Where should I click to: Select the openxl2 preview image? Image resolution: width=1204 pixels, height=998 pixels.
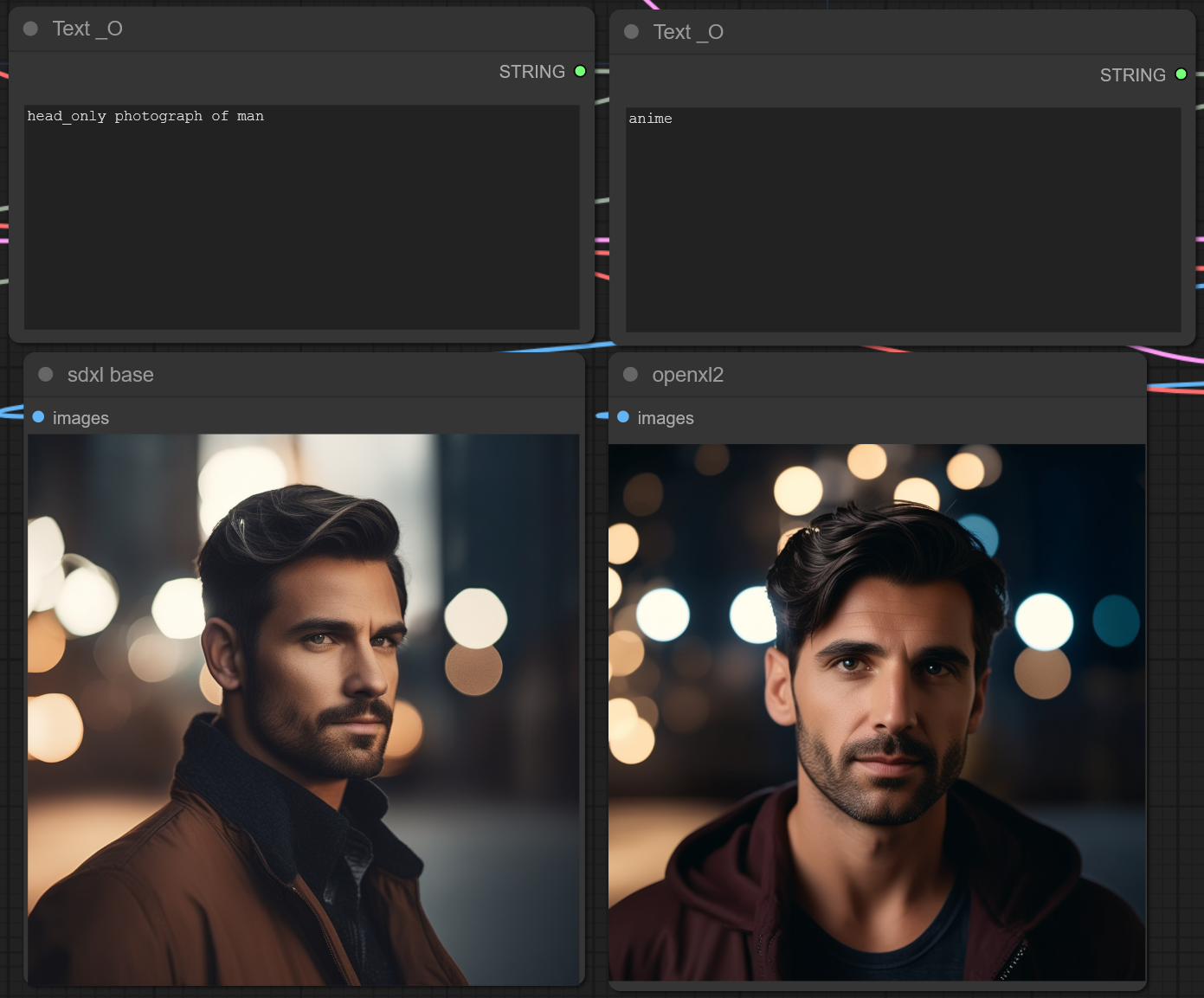point(877,712)
